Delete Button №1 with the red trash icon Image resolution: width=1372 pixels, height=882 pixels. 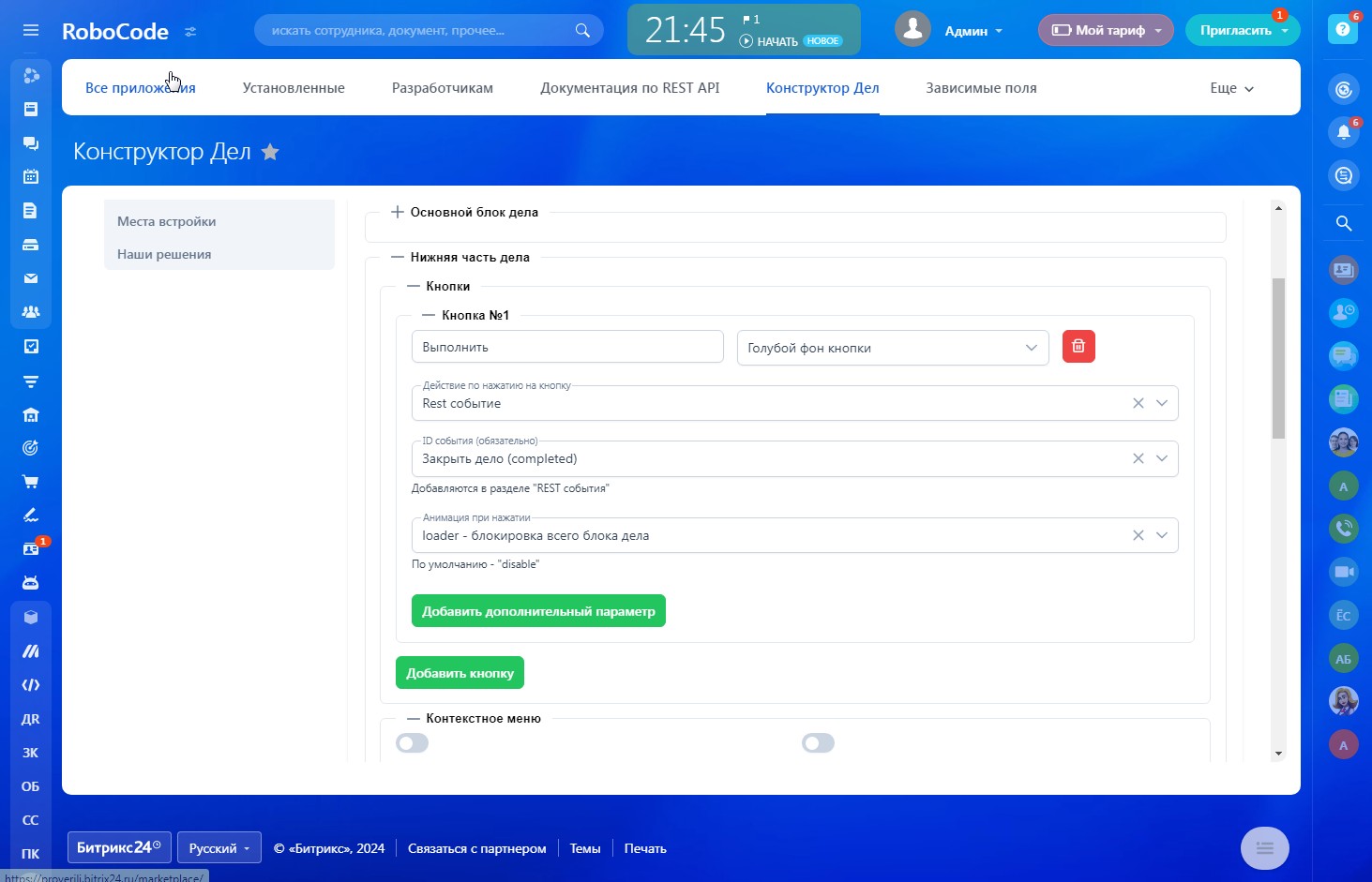click(x=1078, y=347)
